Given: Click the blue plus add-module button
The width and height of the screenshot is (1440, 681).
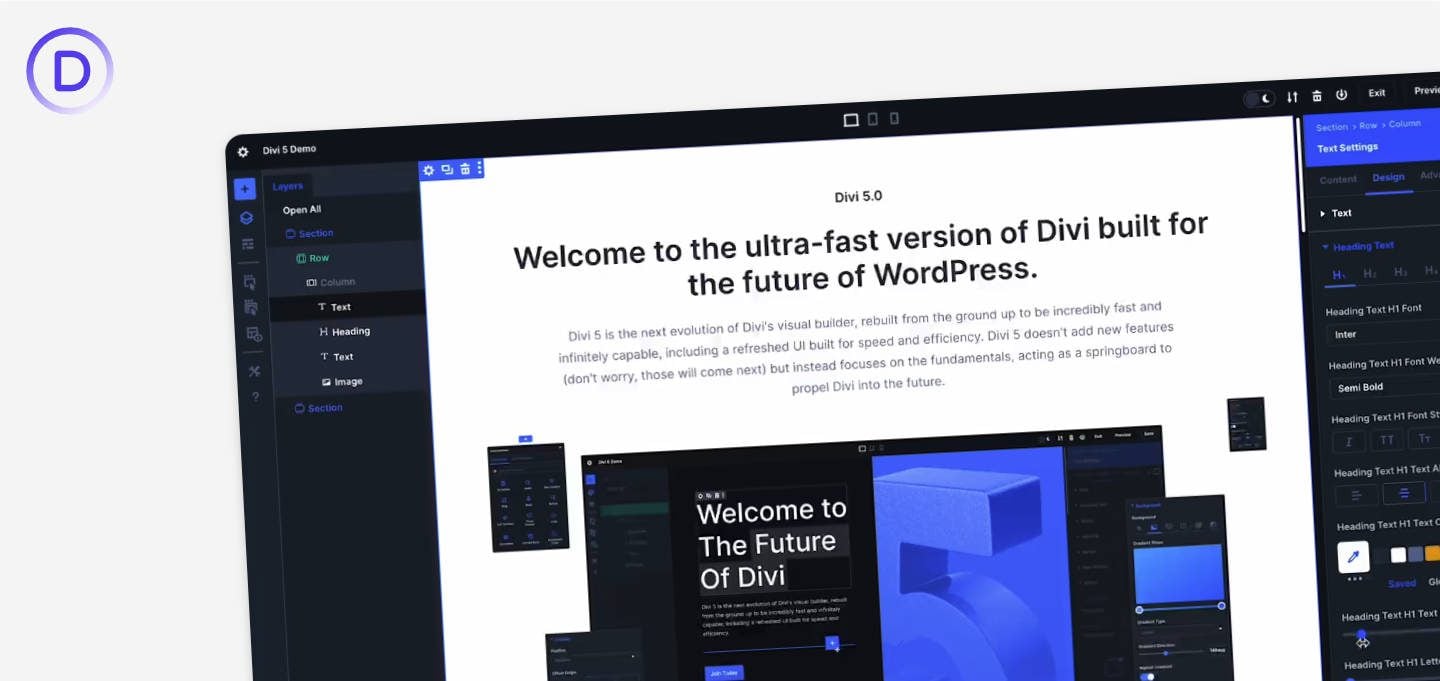Looking at the screenshot, I should tap(245, 189).
